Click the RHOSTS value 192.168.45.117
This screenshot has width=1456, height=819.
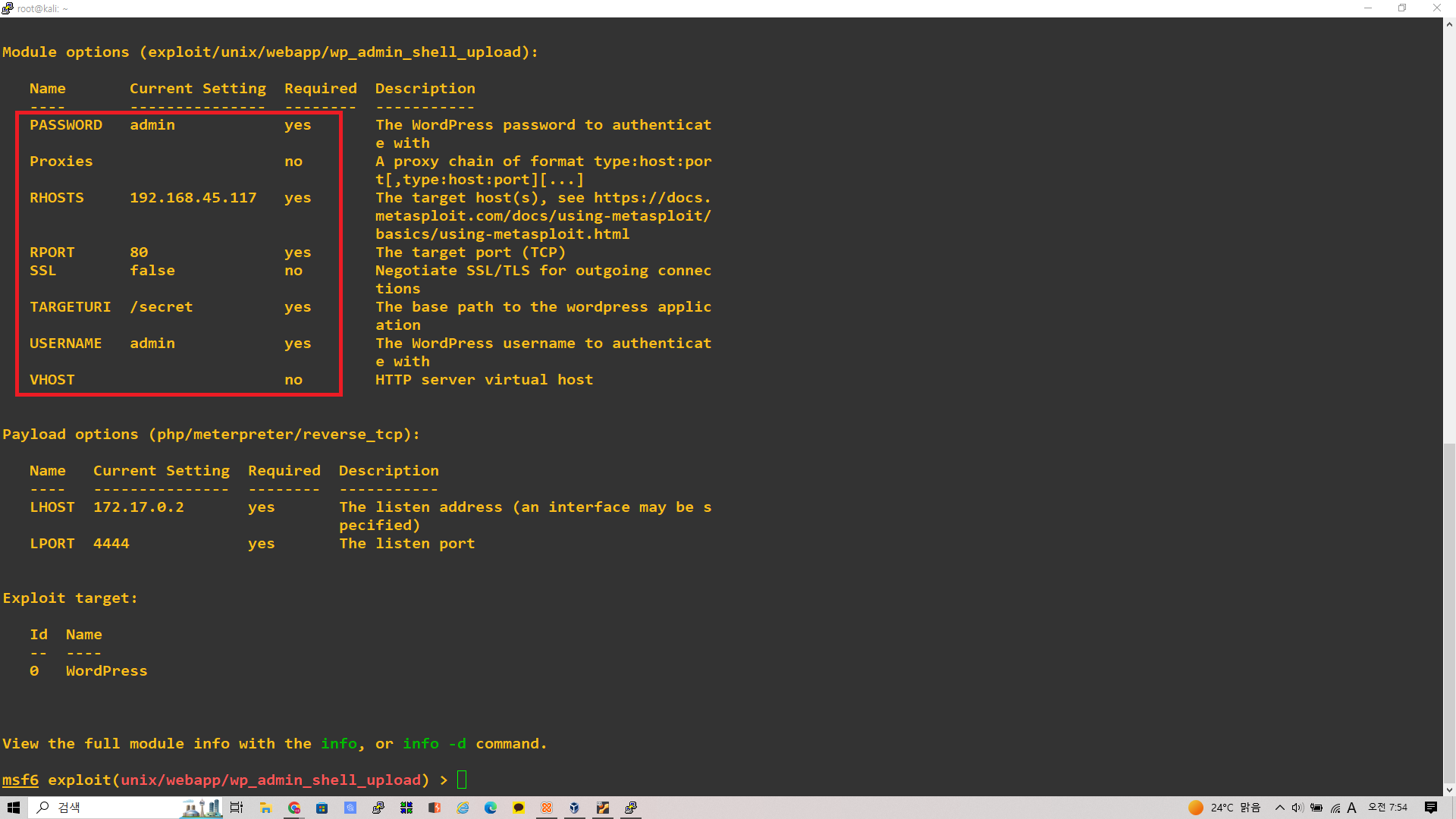click(x=193, y=198)
